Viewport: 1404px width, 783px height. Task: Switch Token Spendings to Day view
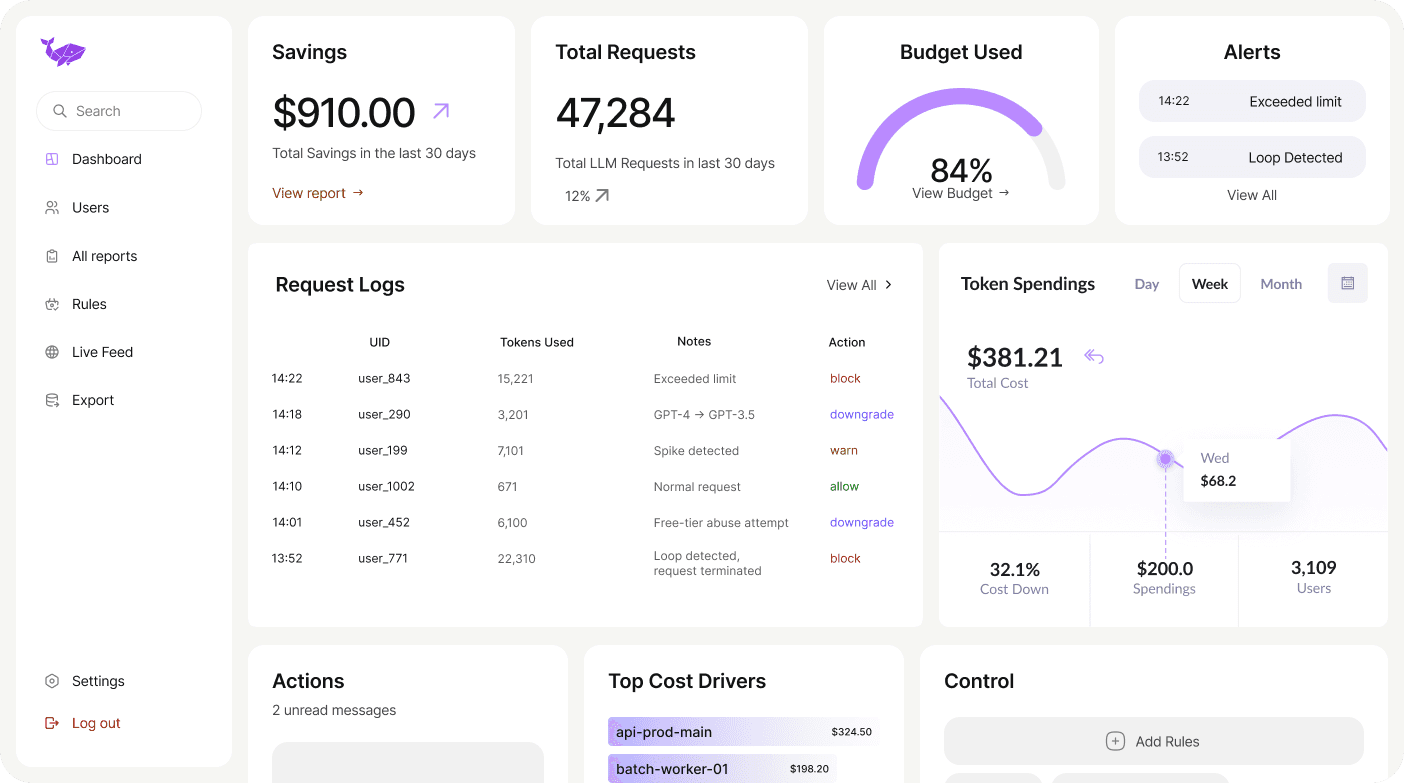[1146, 284]
